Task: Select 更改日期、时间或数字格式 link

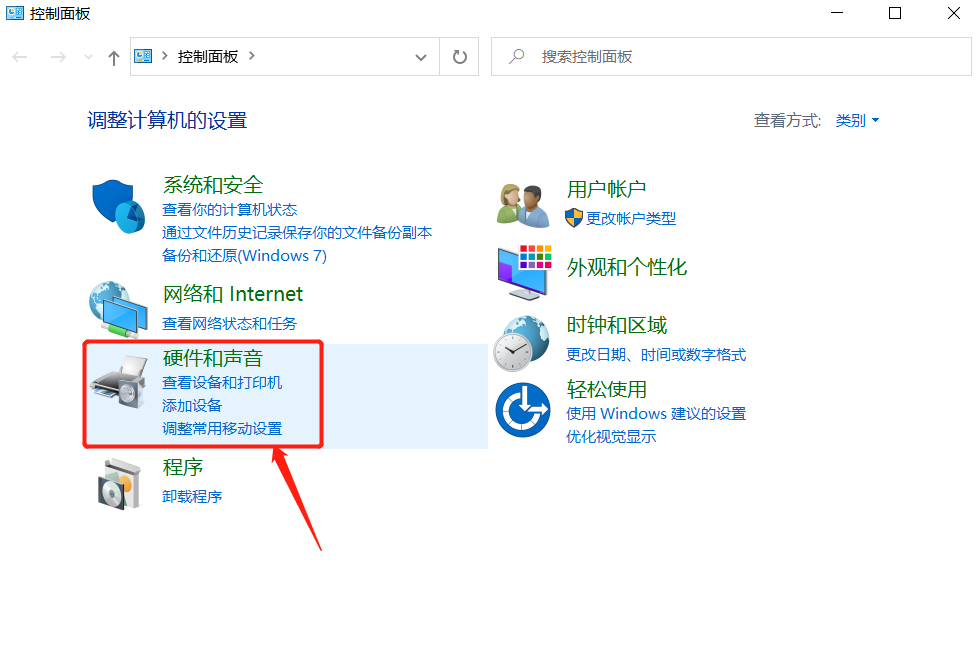Action: tap(656, 354)
